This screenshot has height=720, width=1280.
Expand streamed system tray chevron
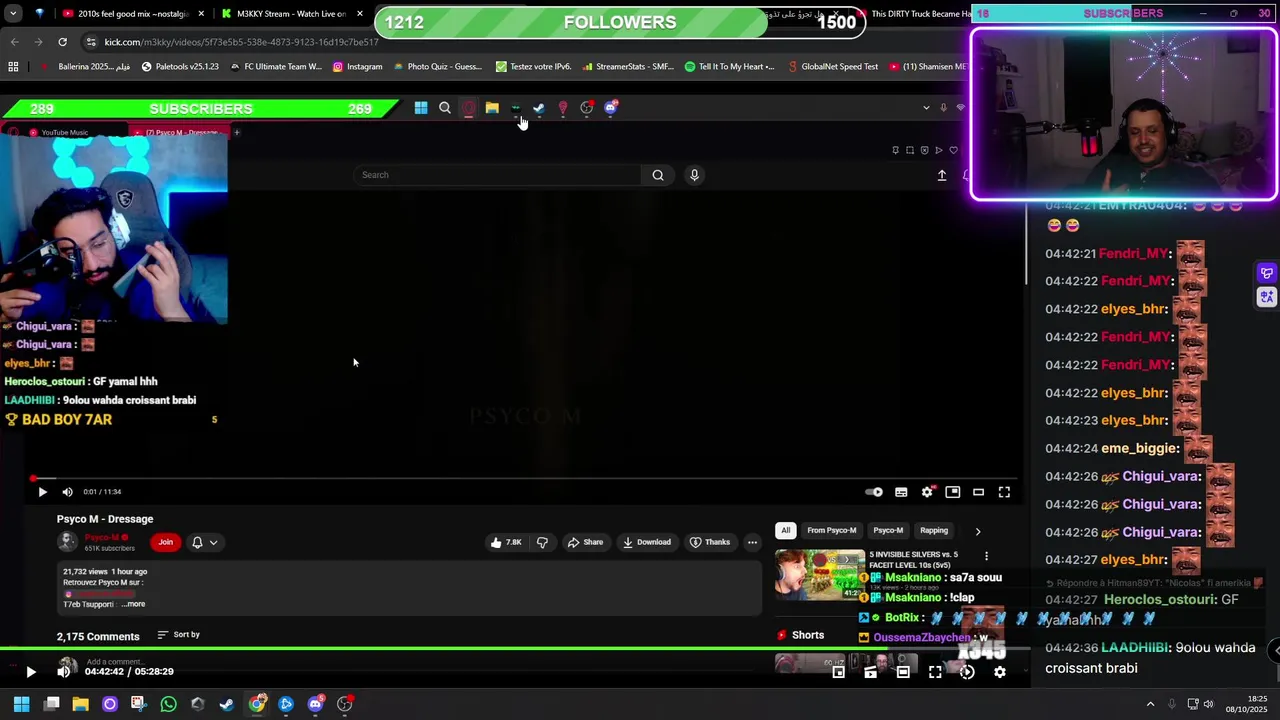point(926,108)
